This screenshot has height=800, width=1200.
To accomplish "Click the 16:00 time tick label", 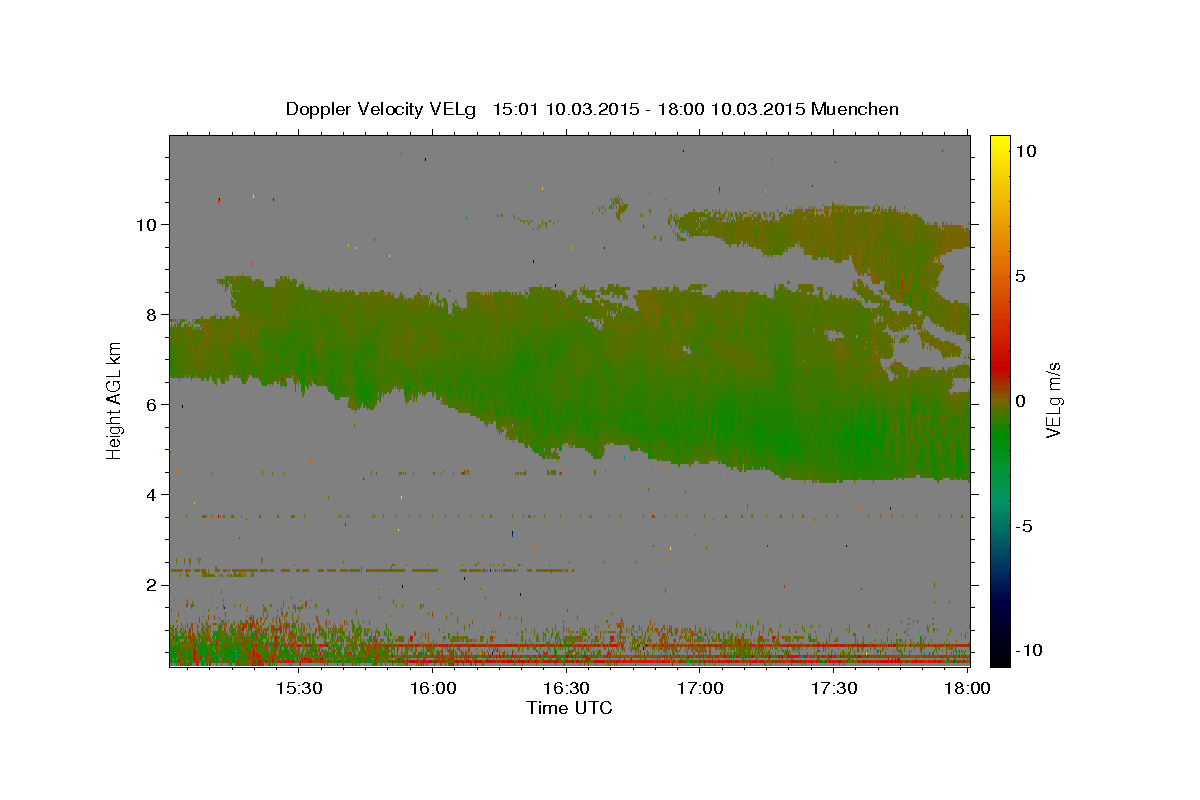I will pos(432,688).
